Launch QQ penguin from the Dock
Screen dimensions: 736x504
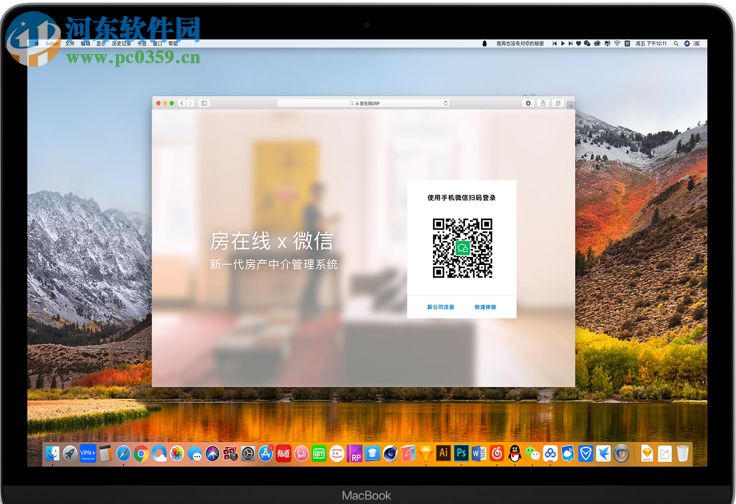(x=515, y=454)
